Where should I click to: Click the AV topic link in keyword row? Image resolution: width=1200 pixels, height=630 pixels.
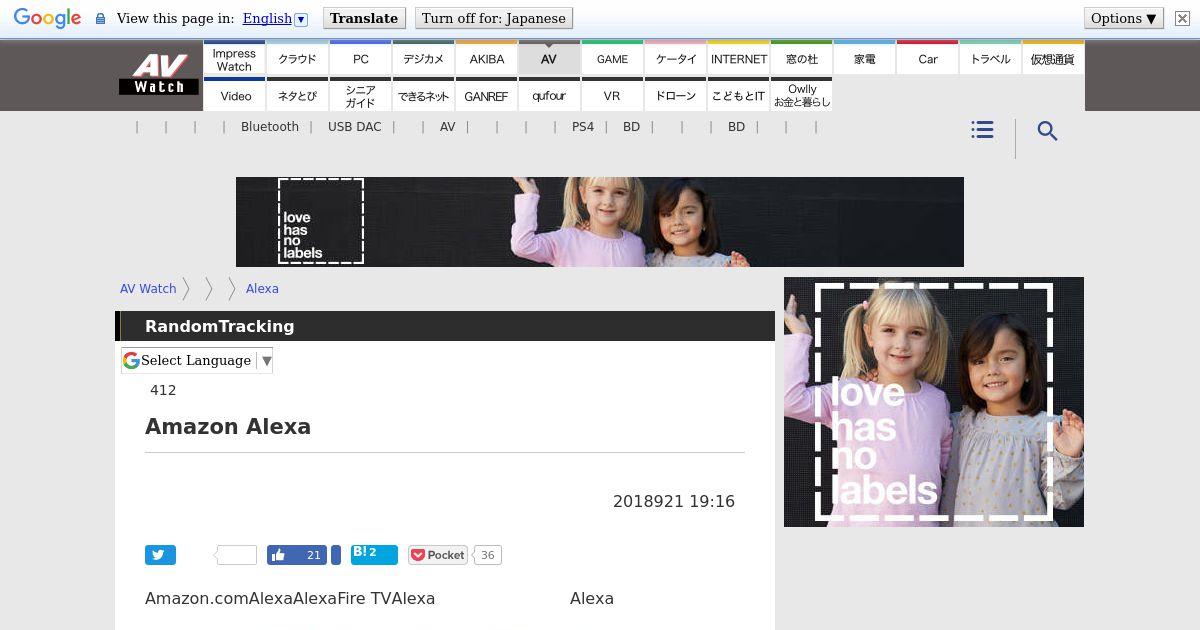point(447,127)
